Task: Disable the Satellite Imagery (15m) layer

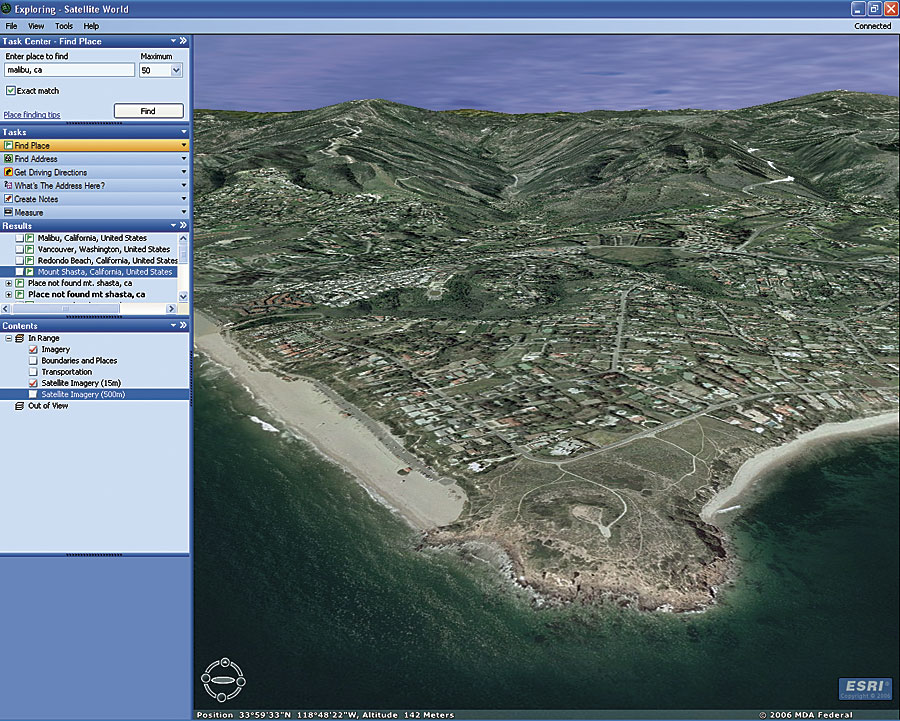Action: 33,383
